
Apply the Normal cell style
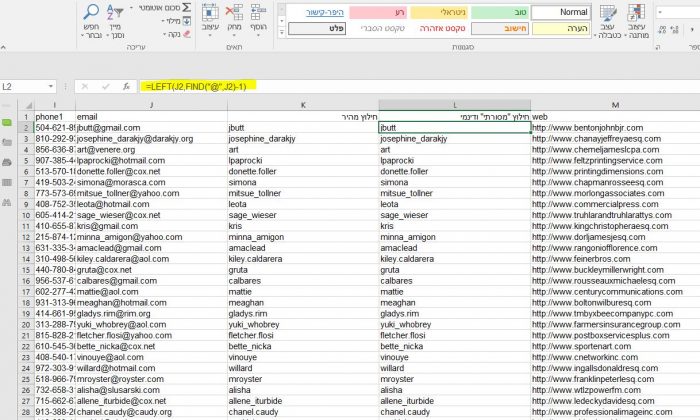(561, 12)
